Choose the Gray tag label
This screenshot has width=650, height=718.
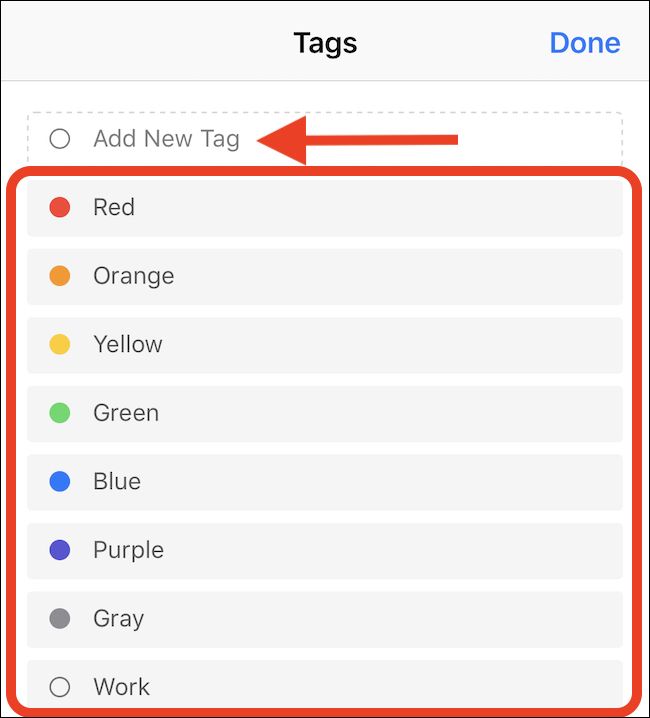118,618
